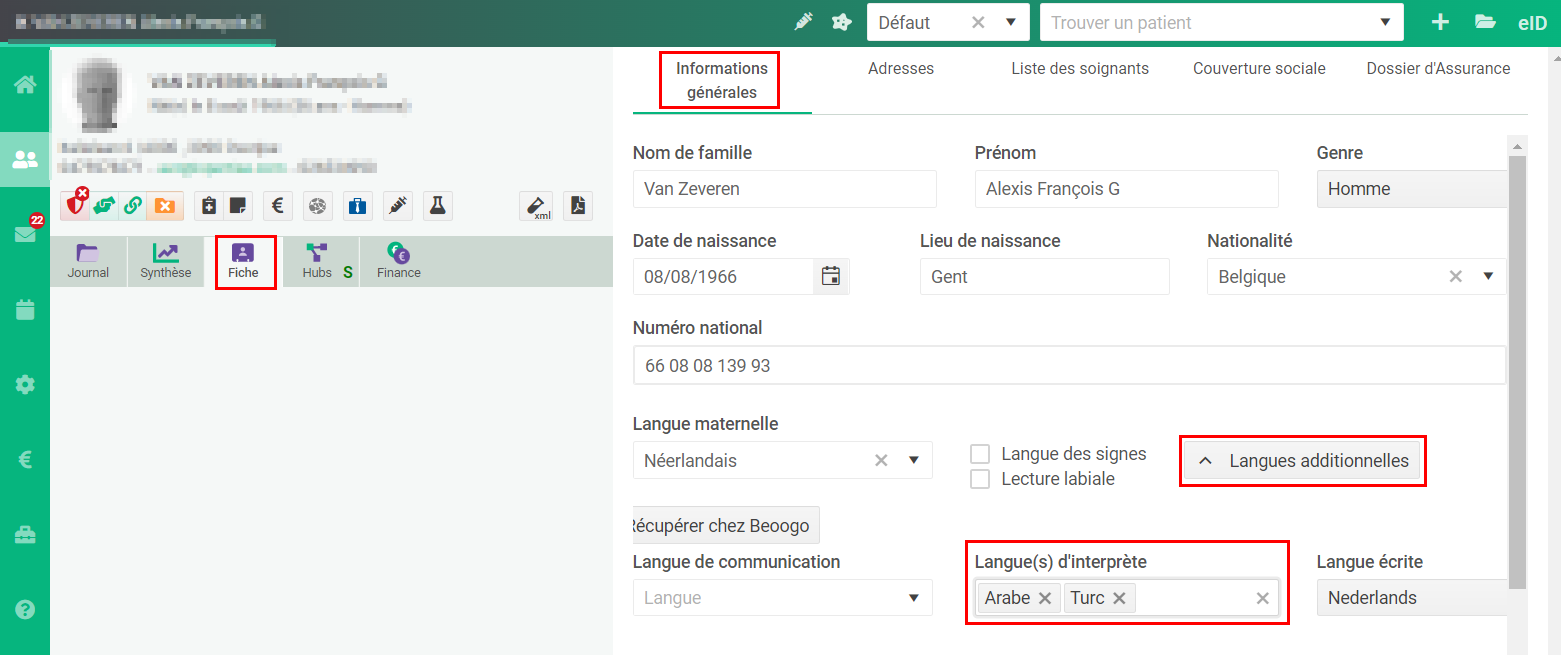Click into the Numéro national field
This screenshot has height=655, width=1561.
tap(1069, 366)
